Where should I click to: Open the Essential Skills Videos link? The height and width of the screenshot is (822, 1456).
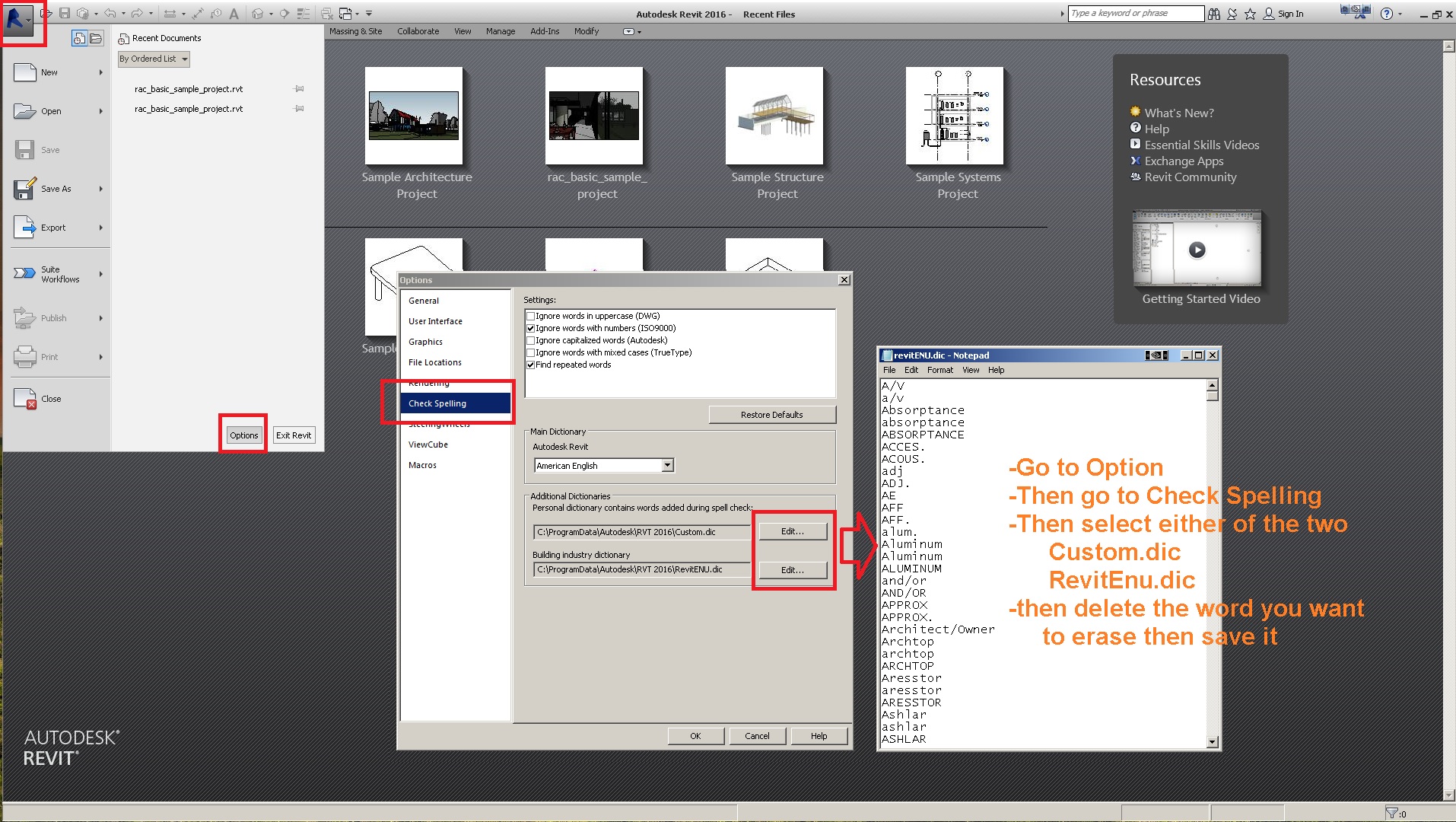click(1202, 145)
